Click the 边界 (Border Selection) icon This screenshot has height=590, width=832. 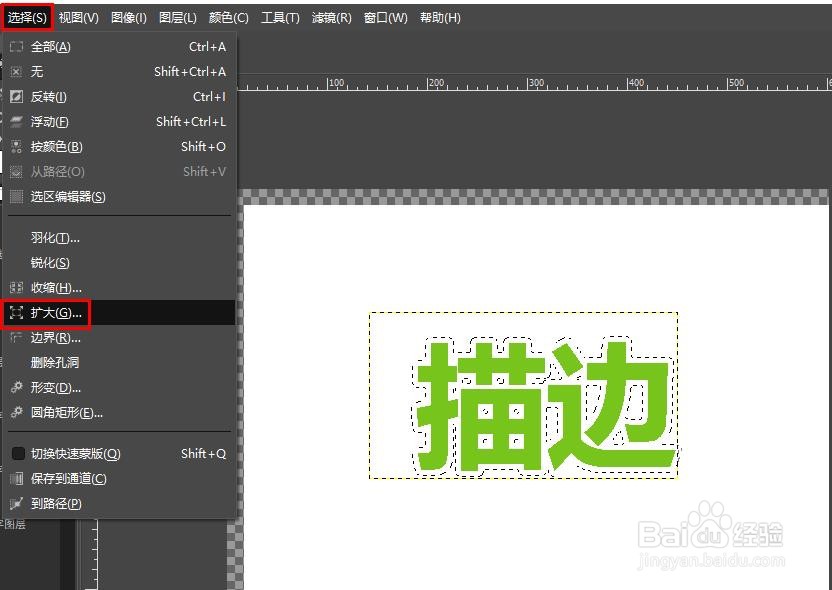[x=16, y=337]
